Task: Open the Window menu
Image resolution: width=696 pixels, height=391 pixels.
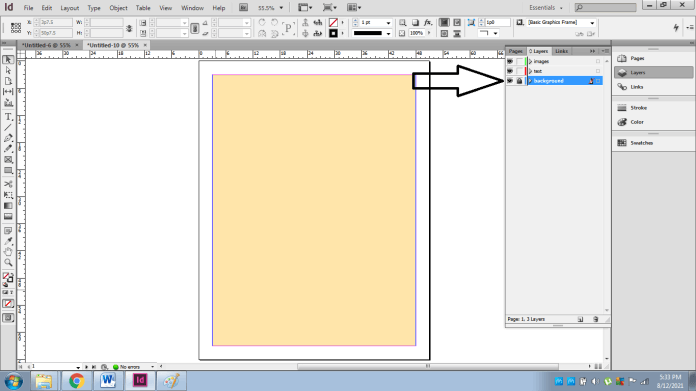Action: pos(192,8)
